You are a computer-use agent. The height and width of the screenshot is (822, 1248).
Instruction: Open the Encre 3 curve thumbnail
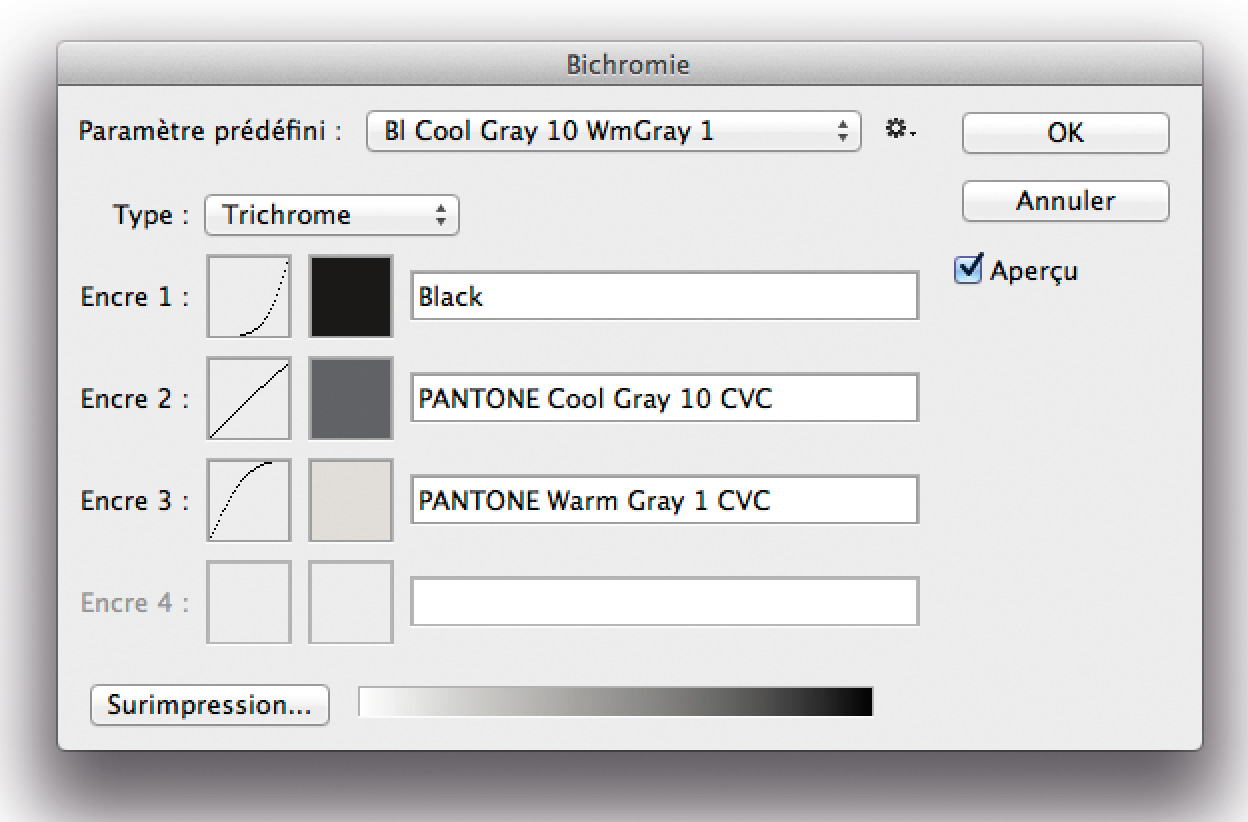click(249, 500)
